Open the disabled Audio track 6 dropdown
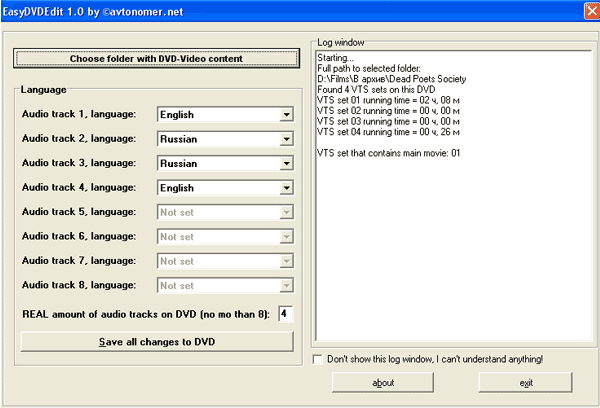The height and width of the screenshot is (408, 600). (x=286, y=237)
